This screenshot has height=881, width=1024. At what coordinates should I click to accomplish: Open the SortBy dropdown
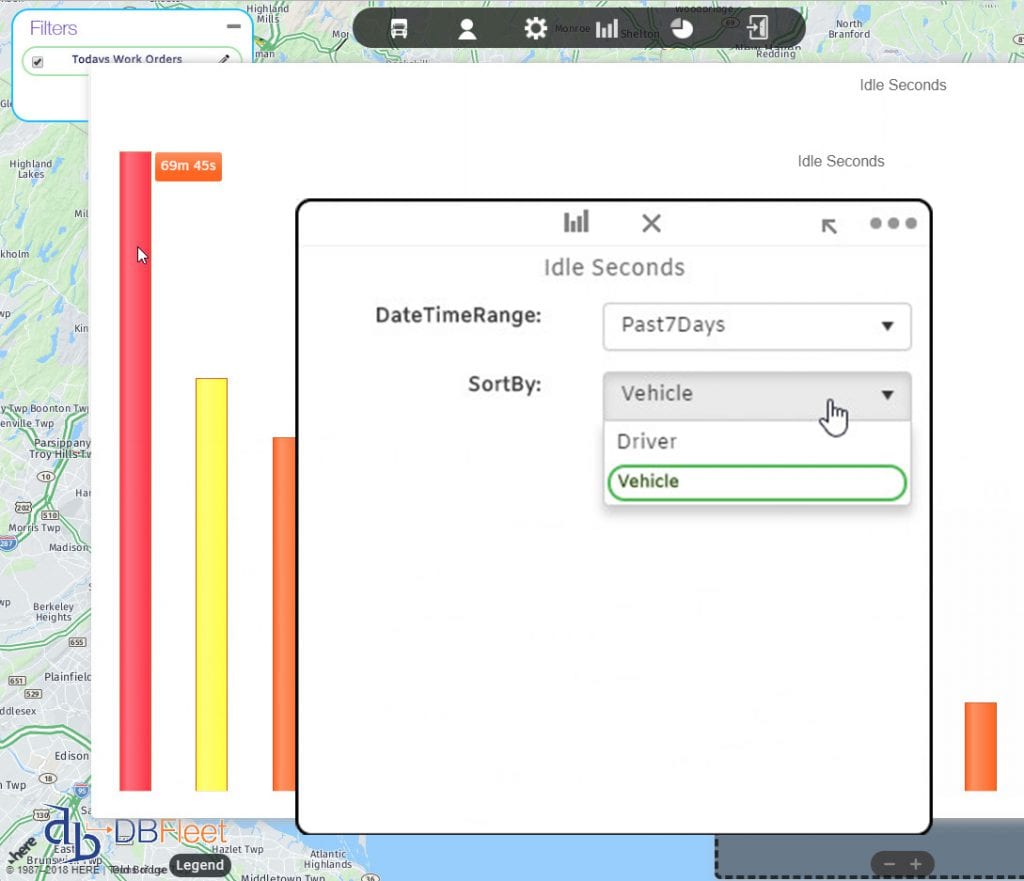pyautogui.click(x=755, y=395)
